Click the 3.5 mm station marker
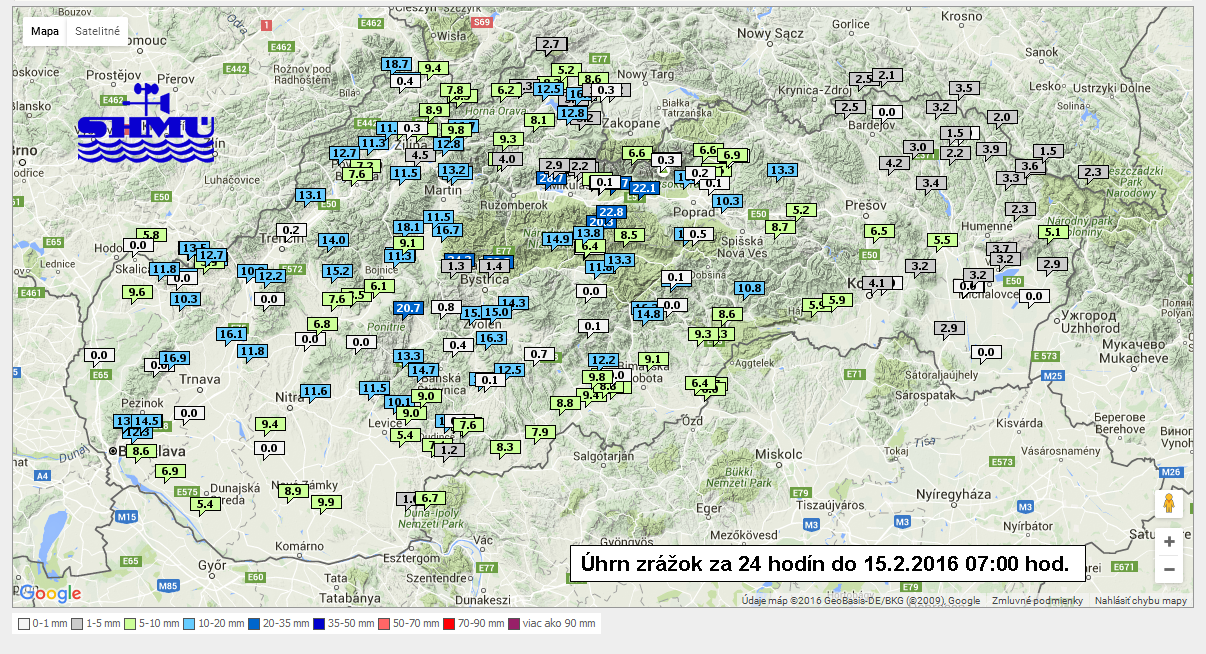The height and width of the screenshot is (654, 1206). (964, 88)
